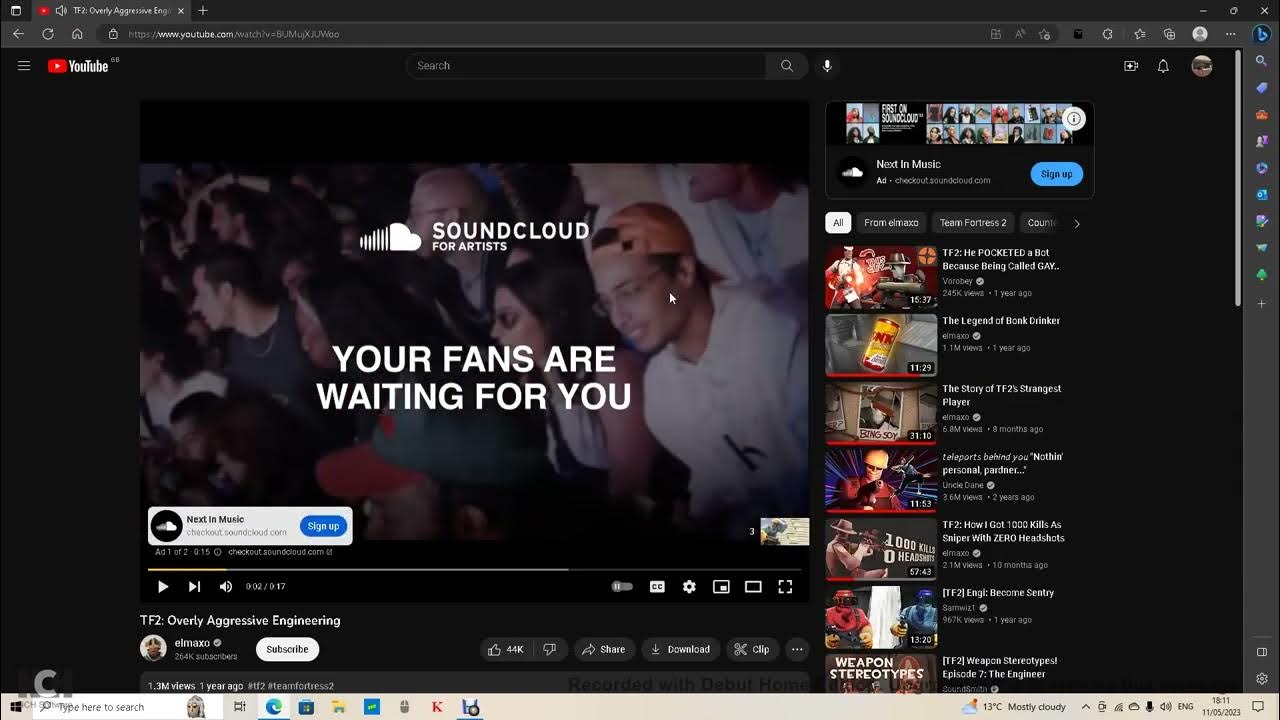Open more actions menu beside Clip
The width and height of the screenshot is (1280, 720).
pyautogui.click(x=797, y=649)
